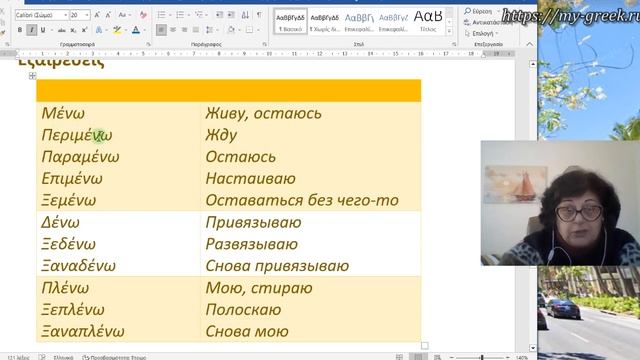
Task: Apply font color
Action: pos(136,30)
